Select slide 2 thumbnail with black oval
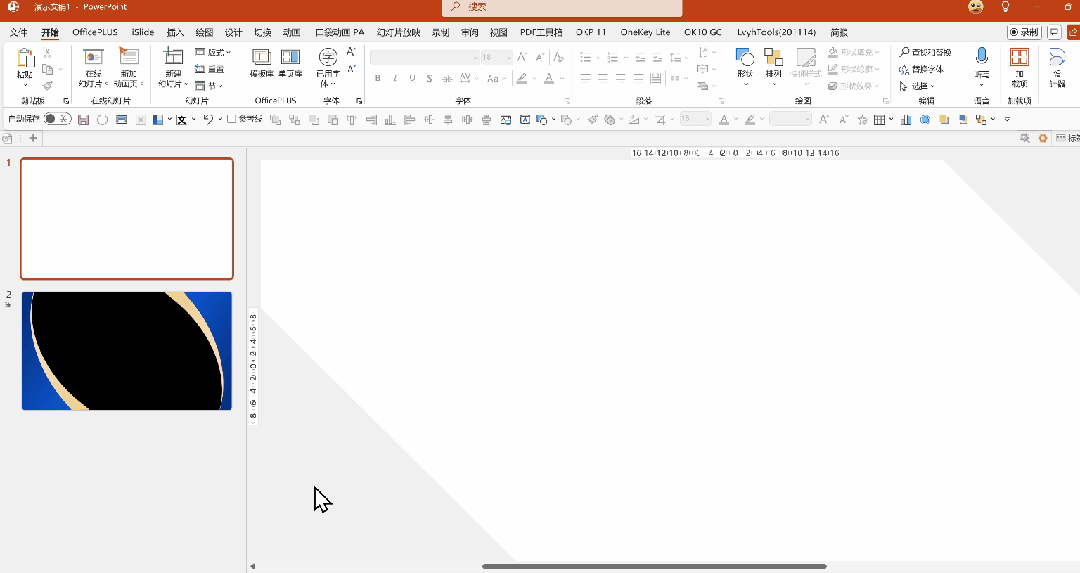This screenshot has height=573, width=1080. click(x=127, y=351)
